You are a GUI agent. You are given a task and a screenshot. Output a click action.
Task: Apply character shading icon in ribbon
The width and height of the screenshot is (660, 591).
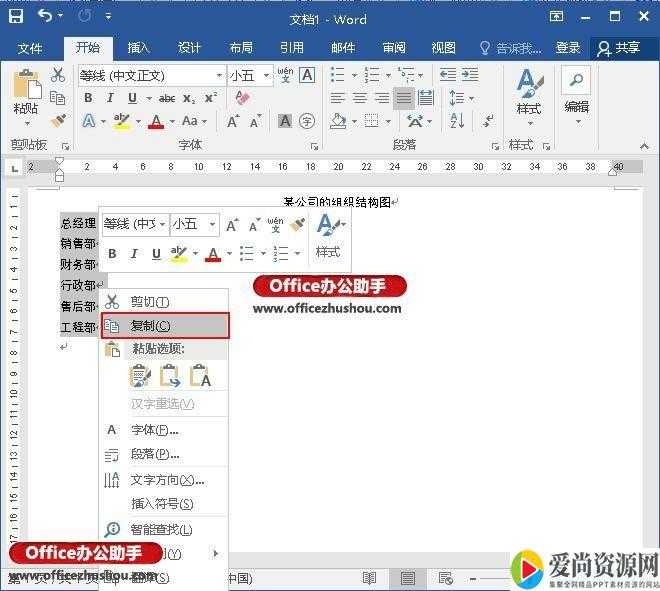pyautogui.click(x=285, y=121)
